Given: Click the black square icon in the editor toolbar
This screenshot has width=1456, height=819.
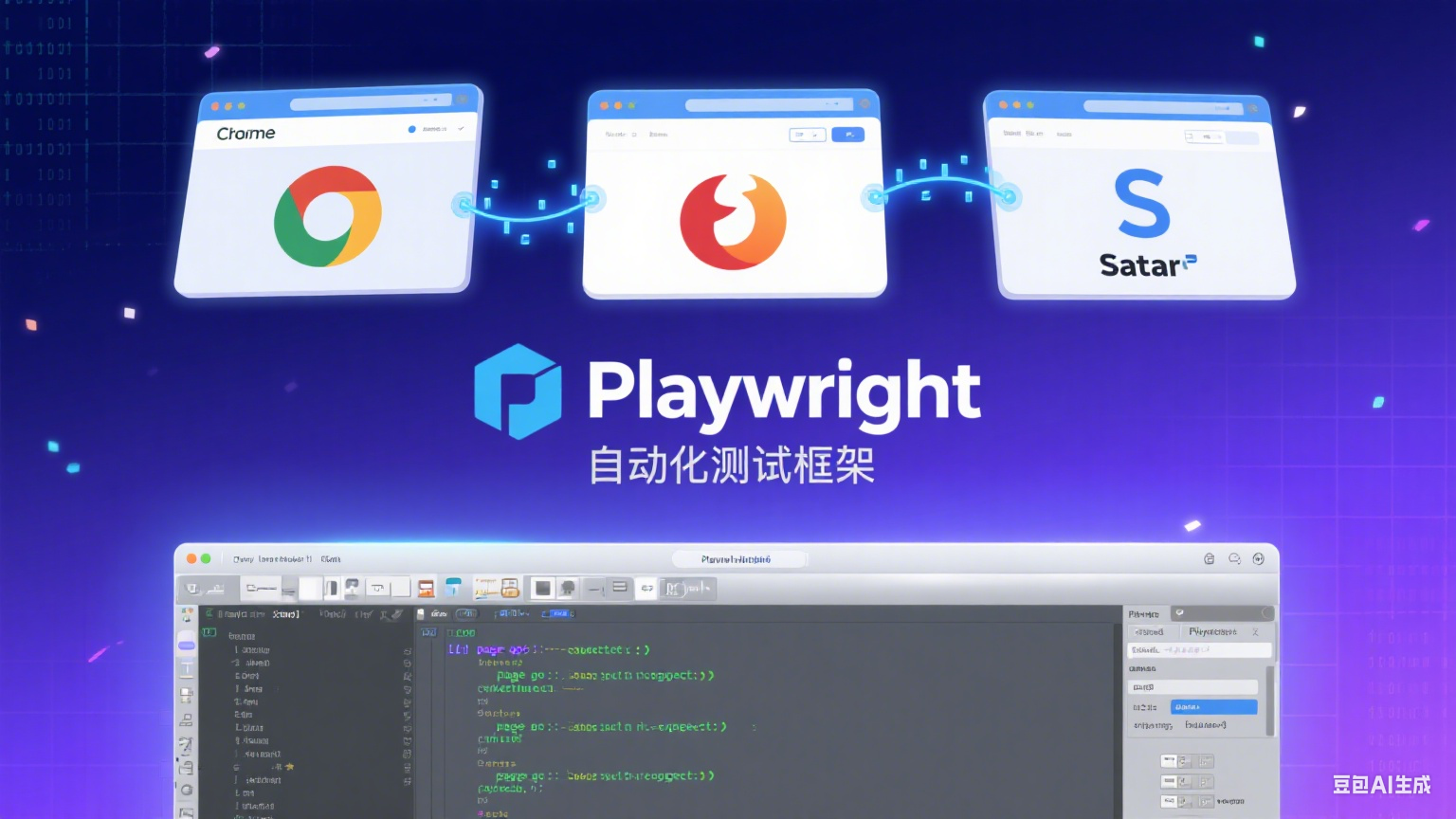Looking at the screenshot, I should (543, 589).
